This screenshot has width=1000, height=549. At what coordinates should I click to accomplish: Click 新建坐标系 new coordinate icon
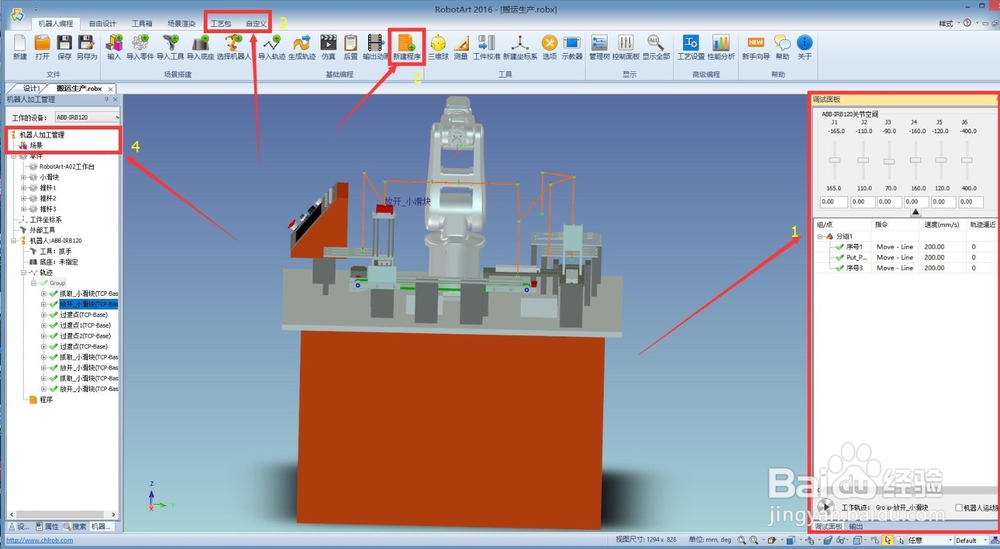coord(520,47)
